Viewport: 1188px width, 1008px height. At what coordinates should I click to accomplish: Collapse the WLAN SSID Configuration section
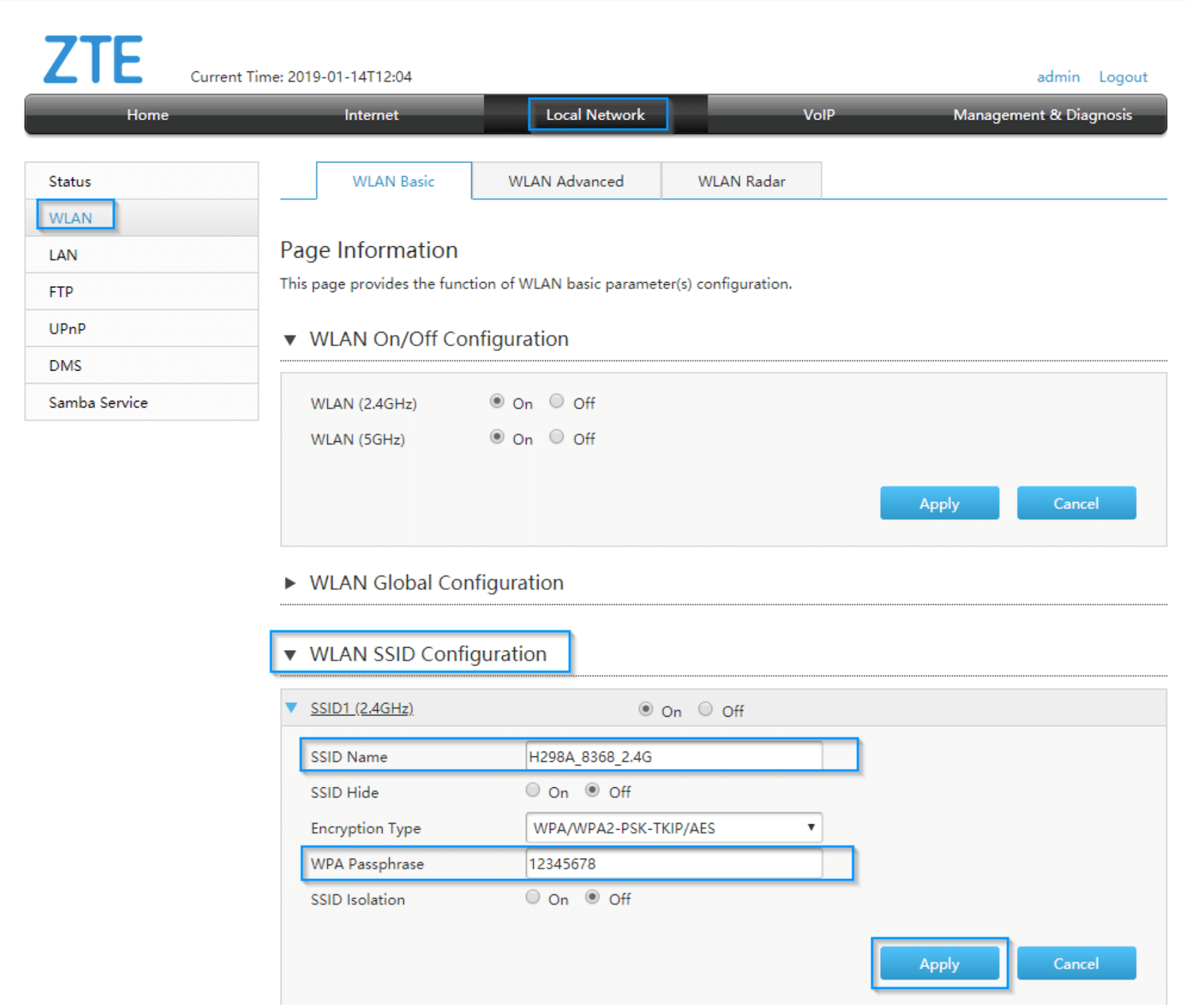(290, 655)
